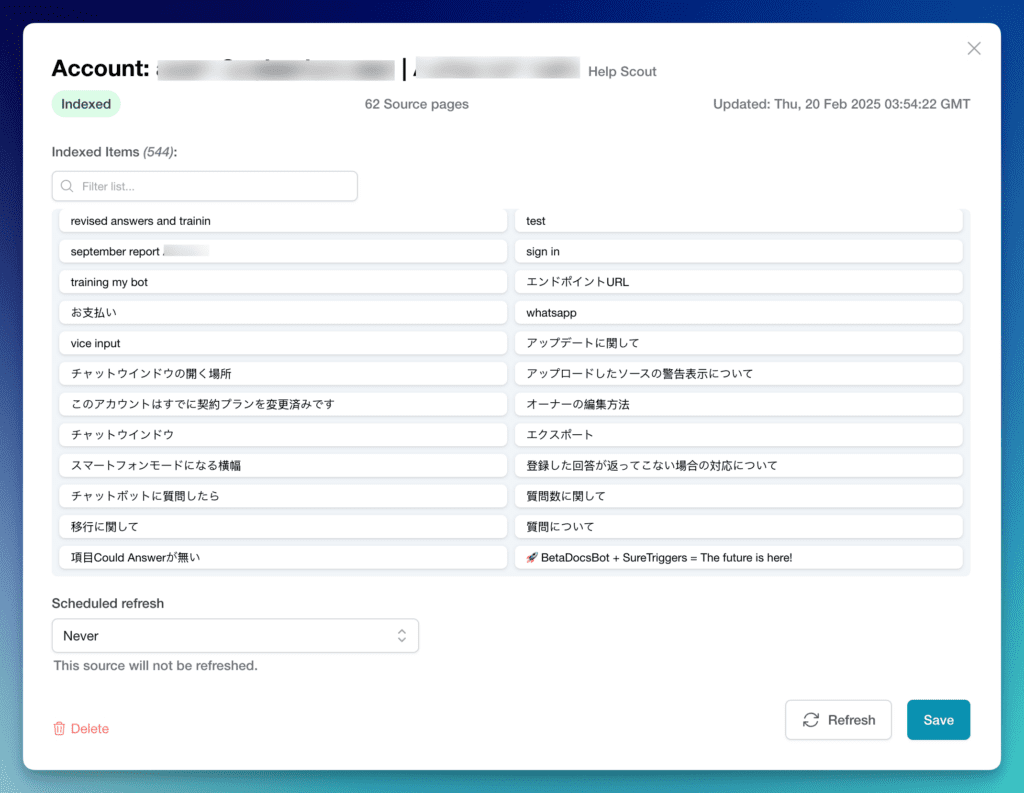This screenshot has width=1024, height=793.
Task: Click the green Indexed status badge
Action: (x=86, y=104)
